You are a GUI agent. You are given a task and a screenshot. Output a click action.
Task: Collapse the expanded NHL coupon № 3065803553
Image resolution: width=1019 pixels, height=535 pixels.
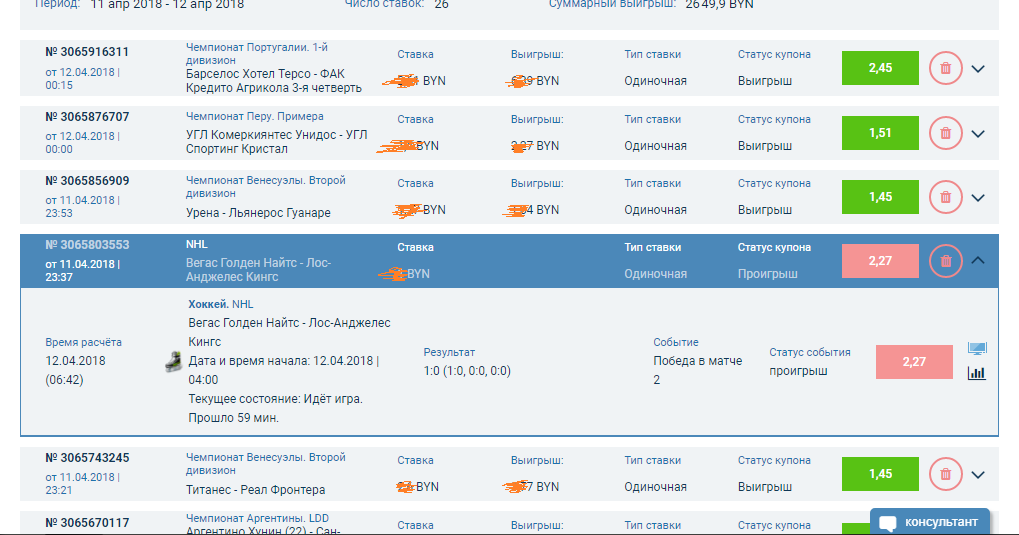[x=979, y=261]
